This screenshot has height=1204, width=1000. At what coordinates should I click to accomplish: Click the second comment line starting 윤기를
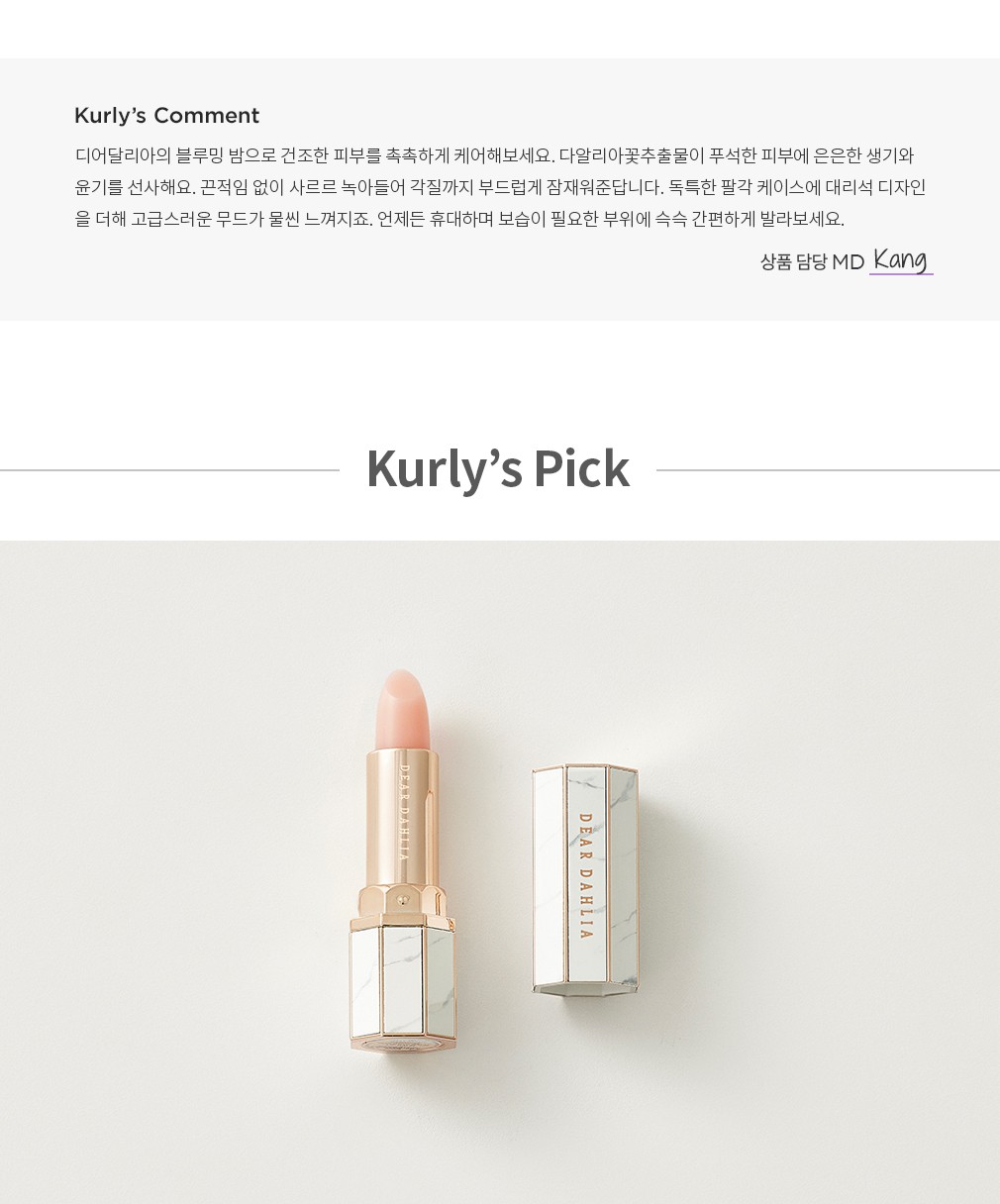(500, 187)
